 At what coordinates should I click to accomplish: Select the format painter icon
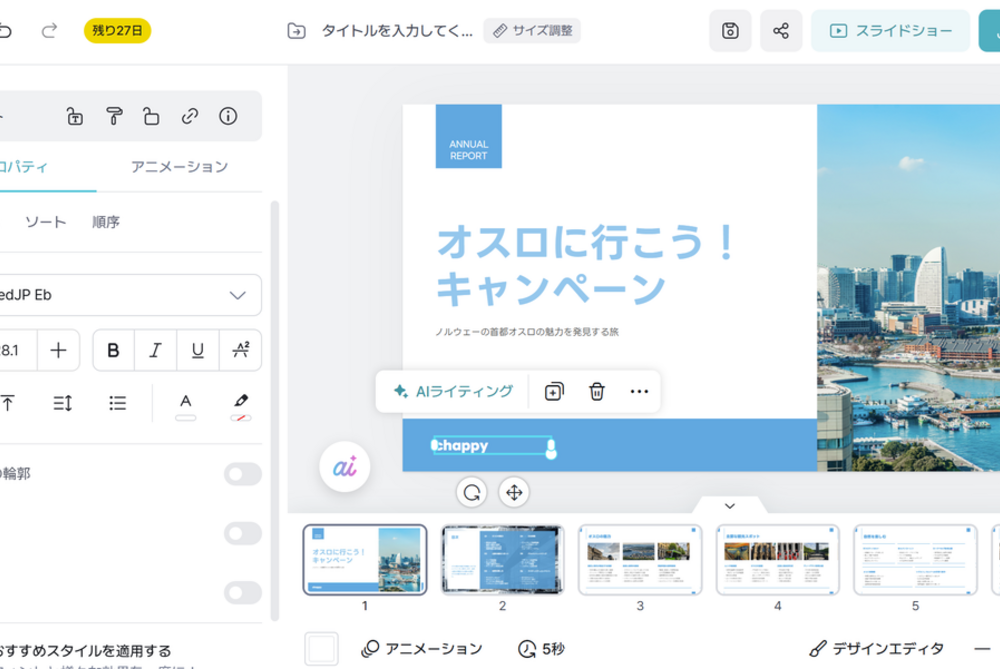pyautogui.click(x=114, y=116)
